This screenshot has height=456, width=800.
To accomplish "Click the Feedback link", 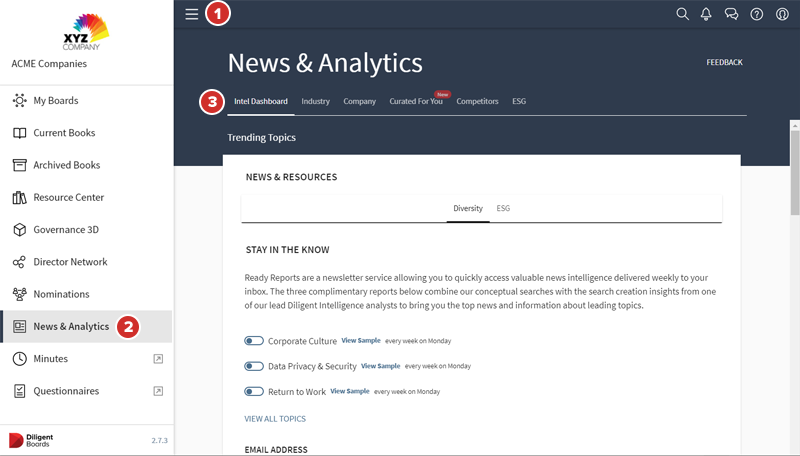I will click(724, 62).
